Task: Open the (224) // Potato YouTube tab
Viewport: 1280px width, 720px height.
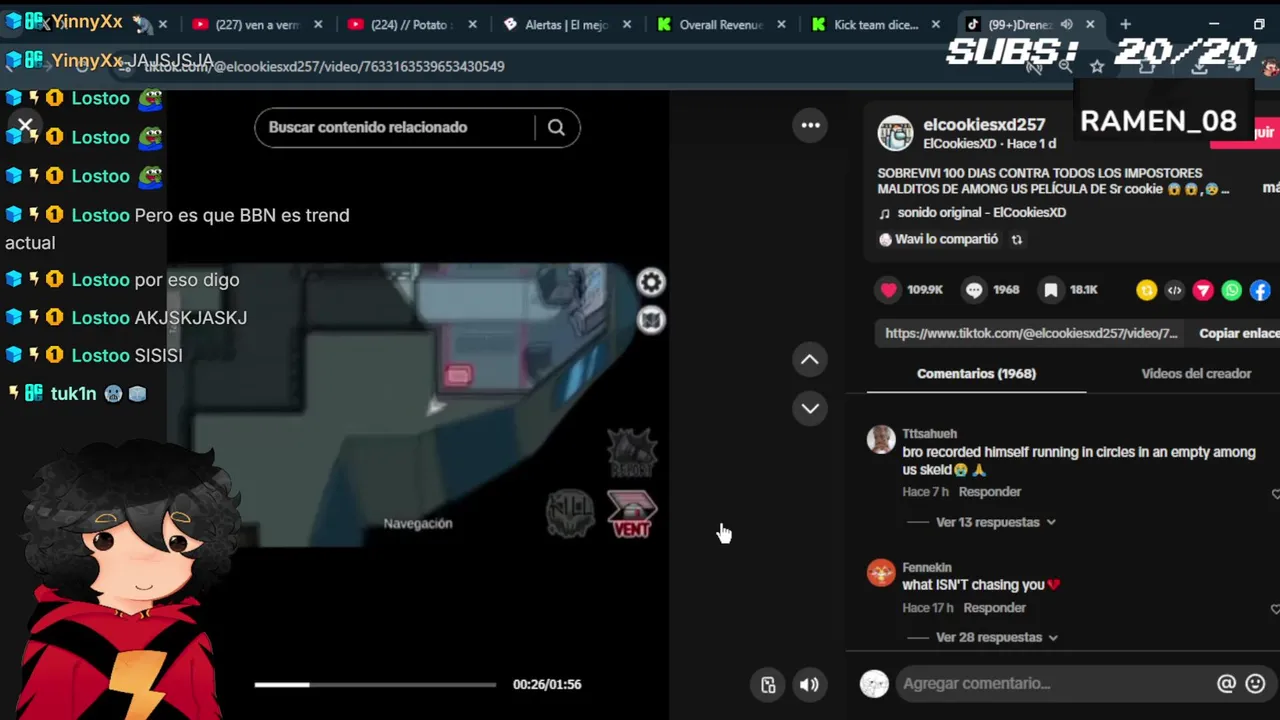Action: coord(410,25)
